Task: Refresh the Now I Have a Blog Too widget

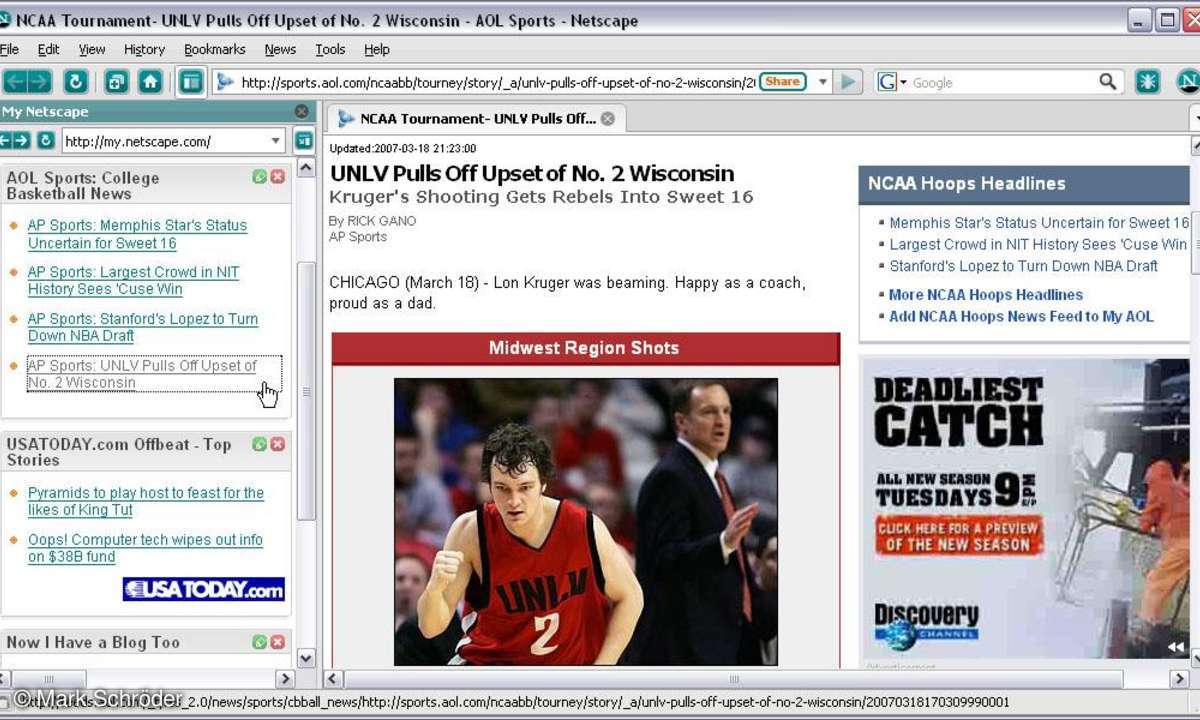Action: (260, 642)
